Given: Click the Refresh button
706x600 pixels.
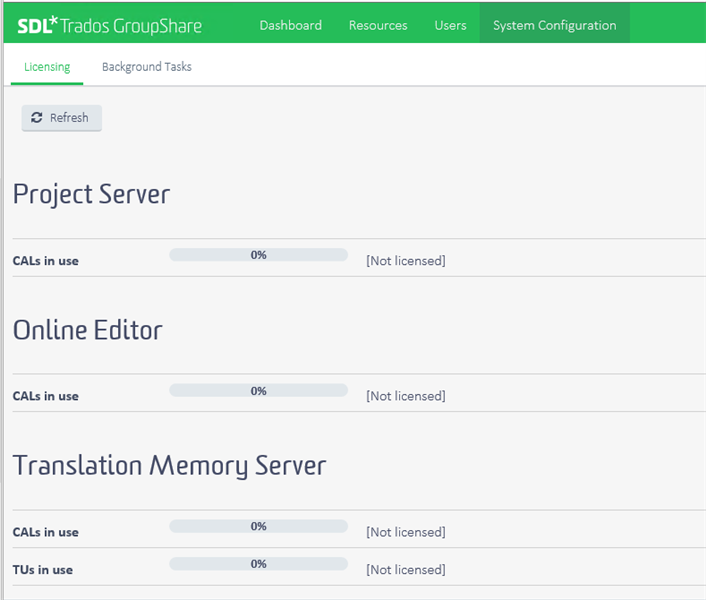Looking at the screenshot, I should 62,118.
